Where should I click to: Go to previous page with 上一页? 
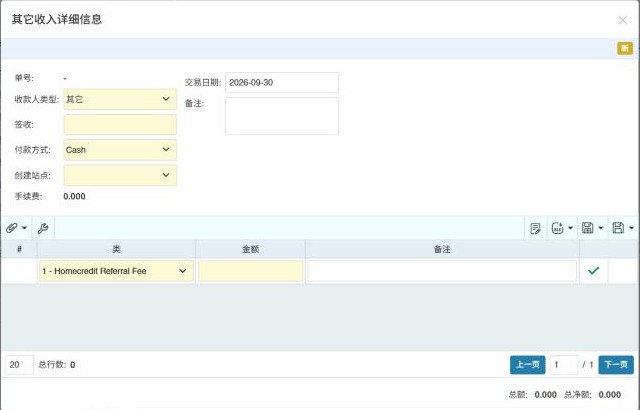click(527, 365)
